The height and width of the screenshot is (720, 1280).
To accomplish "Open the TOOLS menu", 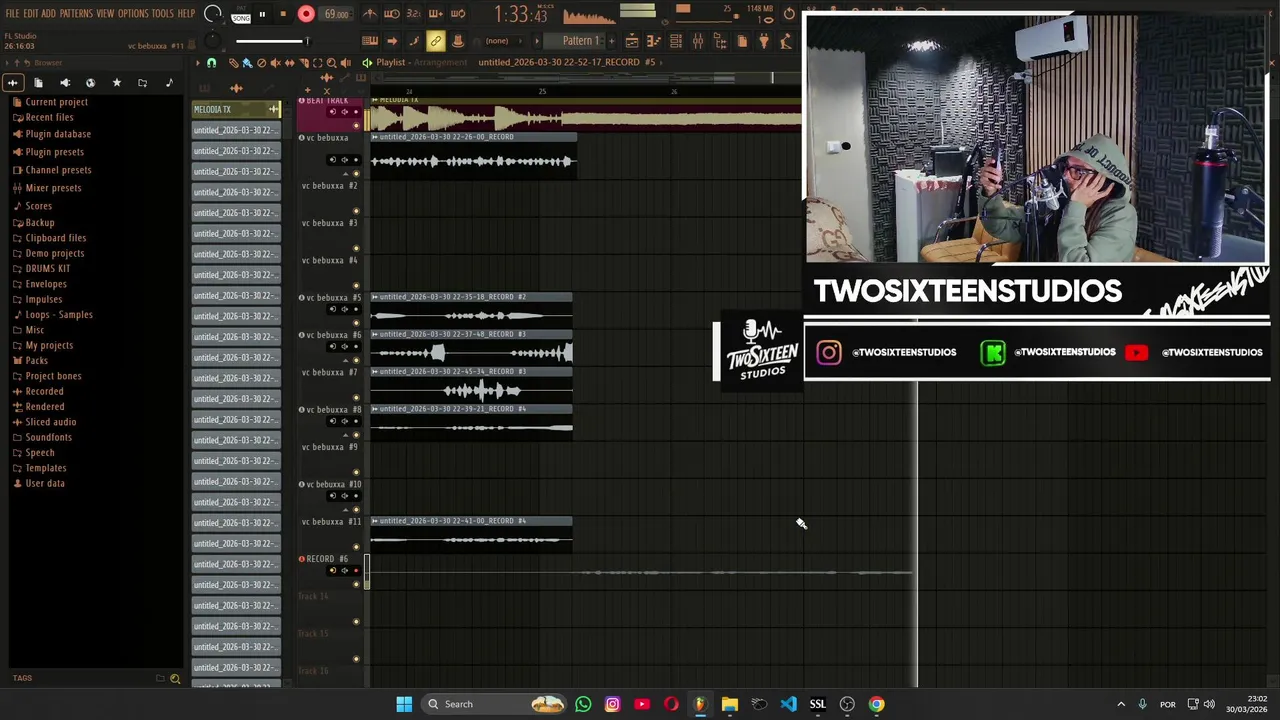I will 163,14.
